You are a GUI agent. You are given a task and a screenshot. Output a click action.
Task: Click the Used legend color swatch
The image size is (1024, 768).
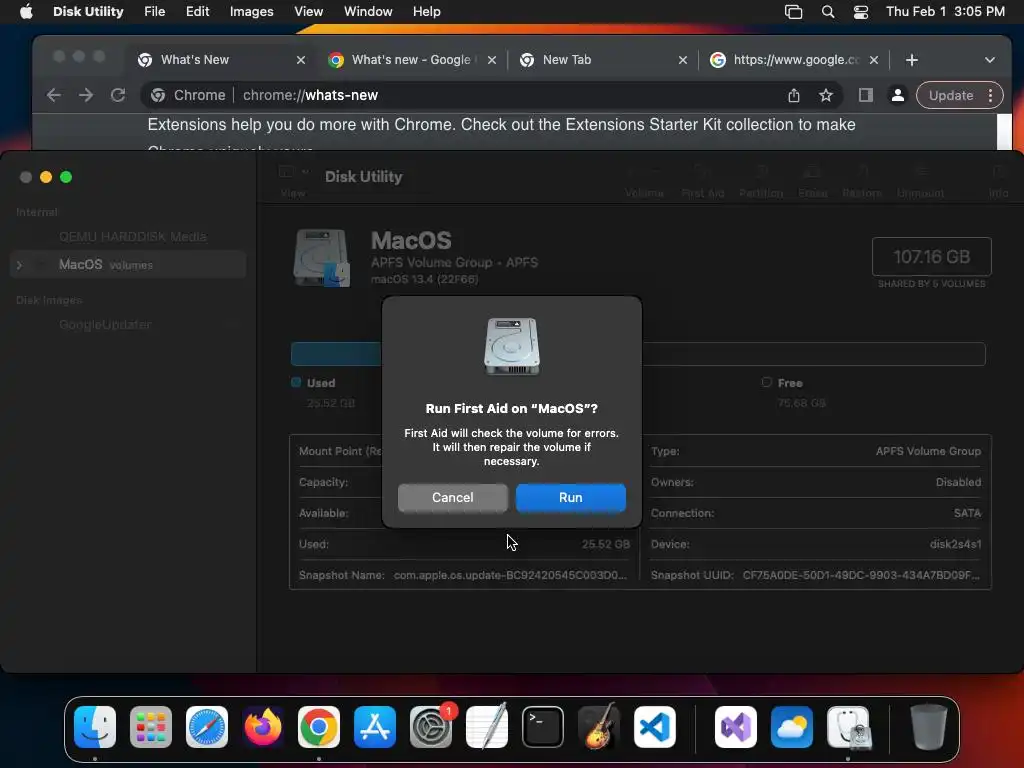pyautogui.click(x=296, y=383)
